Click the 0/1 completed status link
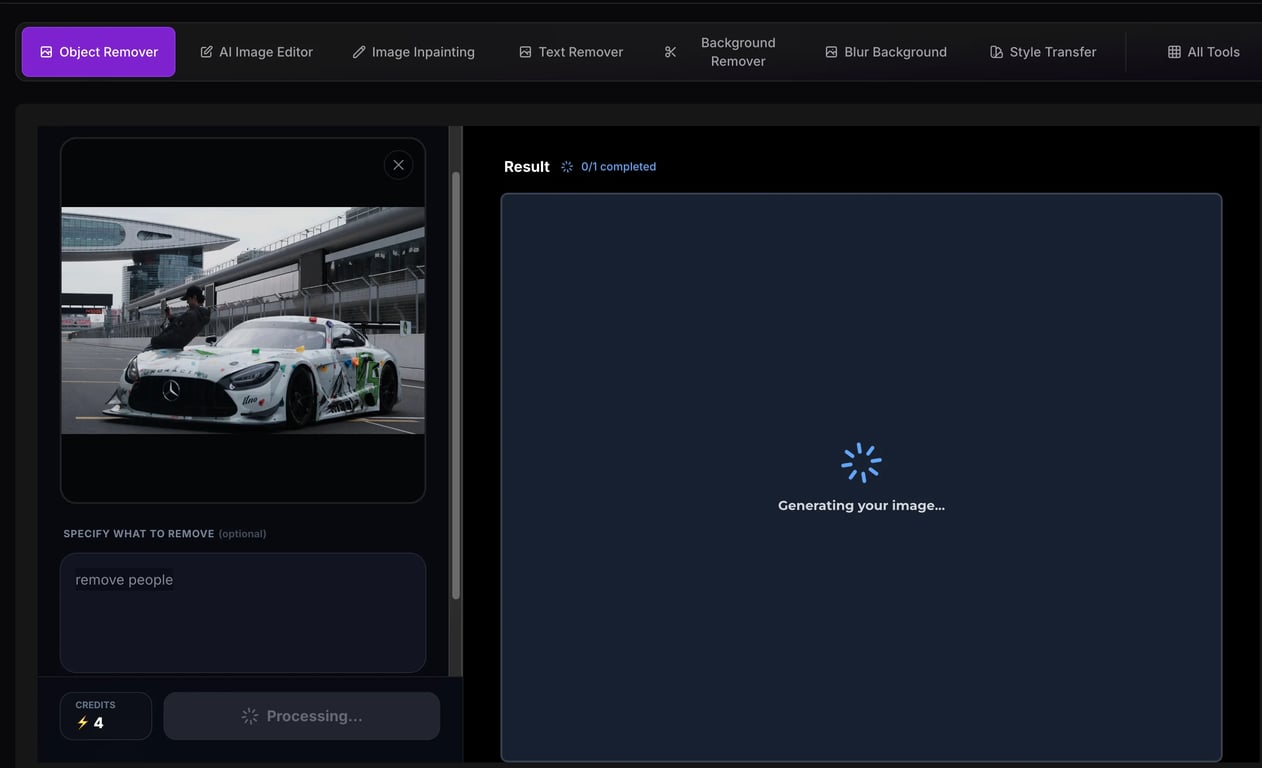The width and height of the screenshot is (1262, 768). [618, 166]
